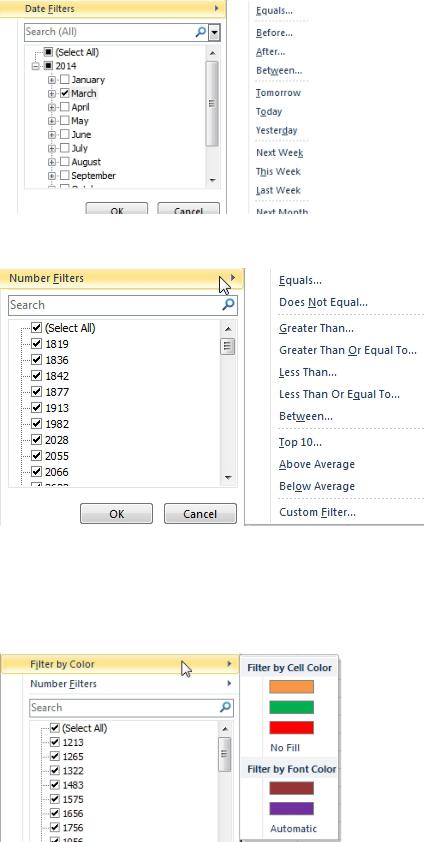This screenshot has height=842, width=424.
Task: Choose Before... date filter
Action: pos(274,33)
